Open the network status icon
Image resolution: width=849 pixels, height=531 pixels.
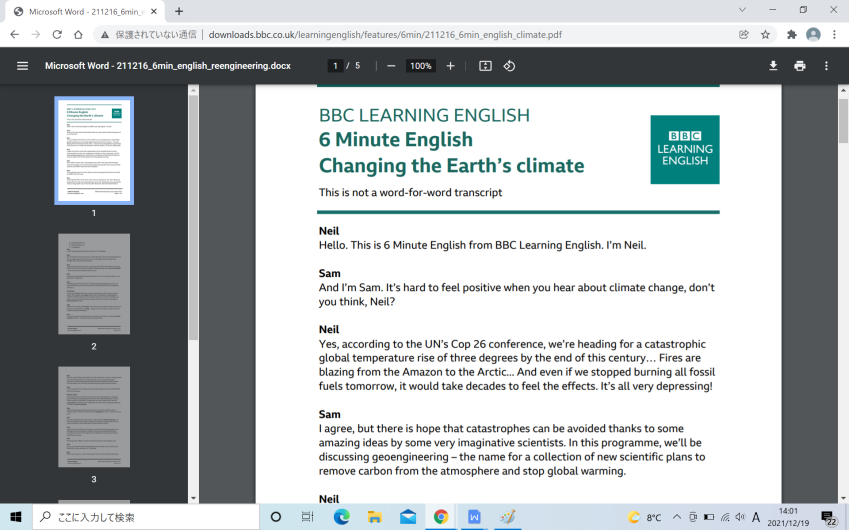[725, 517]
